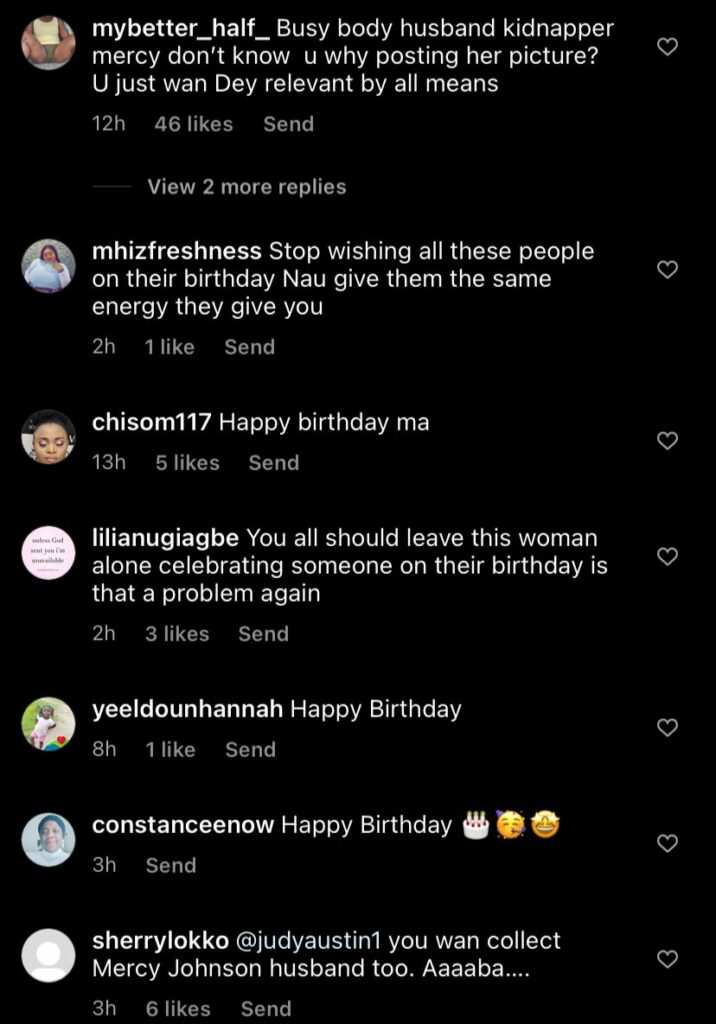View who gave 46 likes

(194, 124)
